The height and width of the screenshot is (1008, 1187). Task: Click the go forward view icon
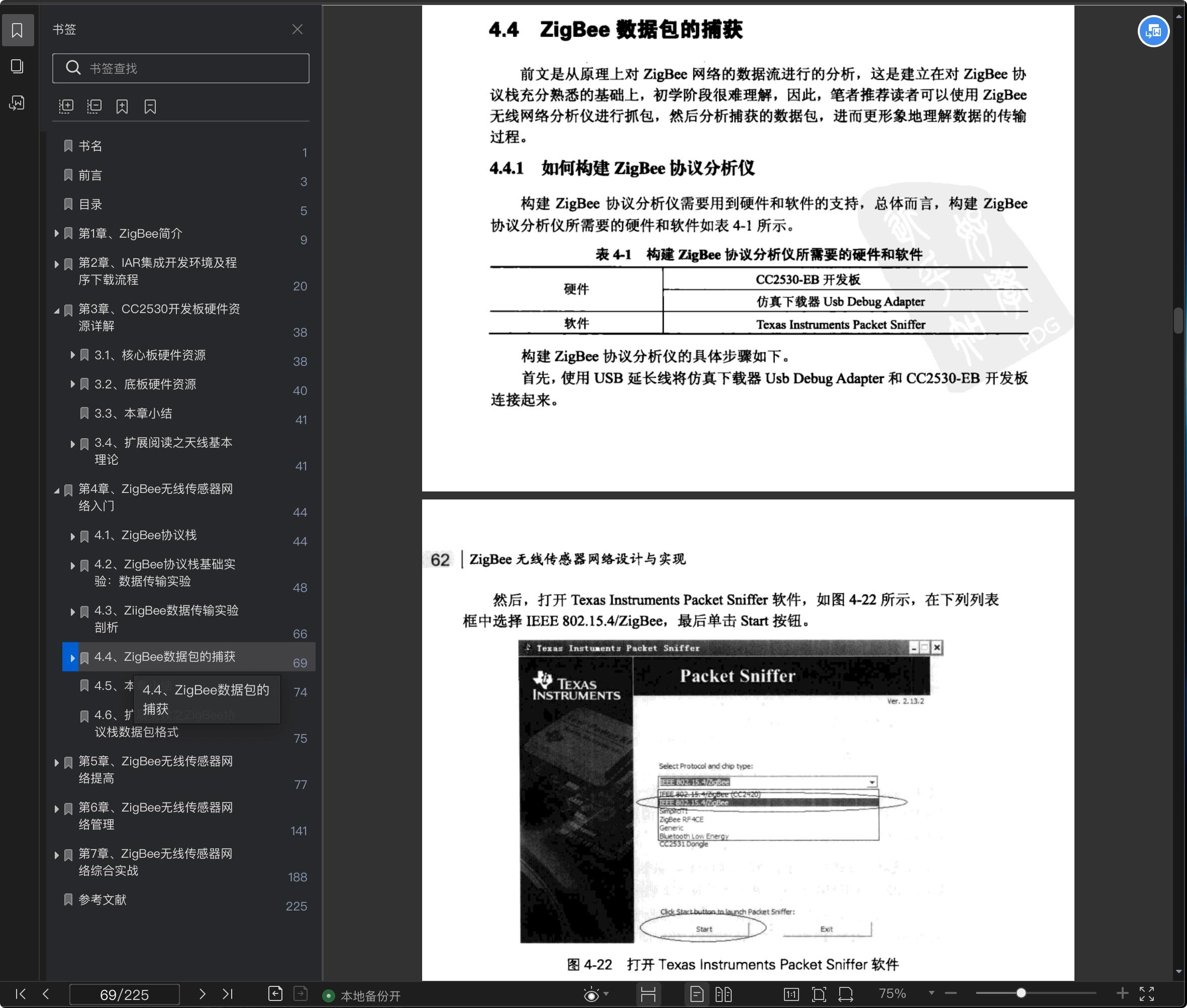(x=301, y=994)
